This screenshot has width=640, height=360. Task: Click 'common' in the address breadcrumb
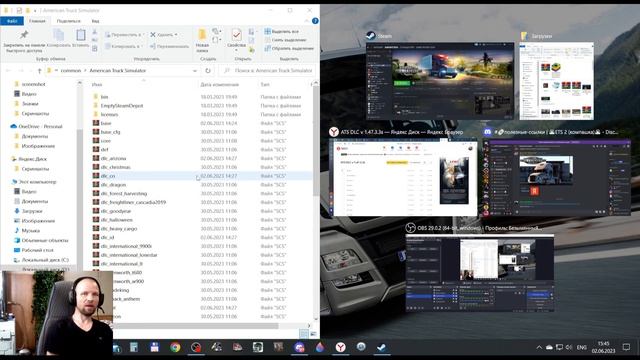tap(71, 71)
